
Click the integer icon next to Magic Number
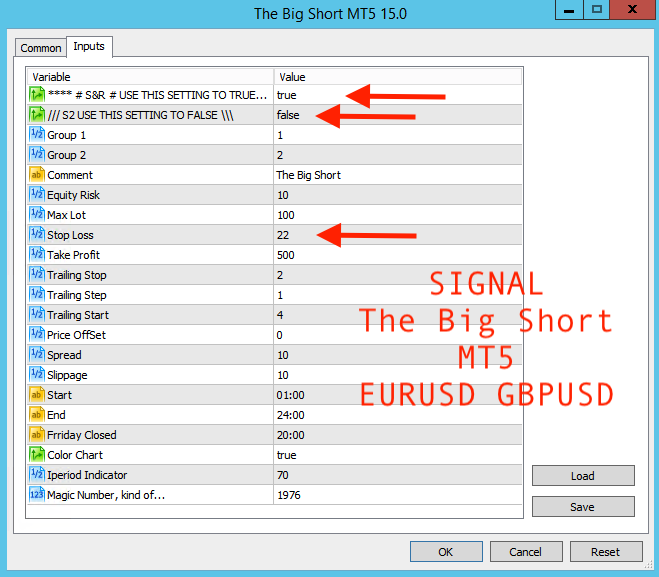click(x=37, y=494)
